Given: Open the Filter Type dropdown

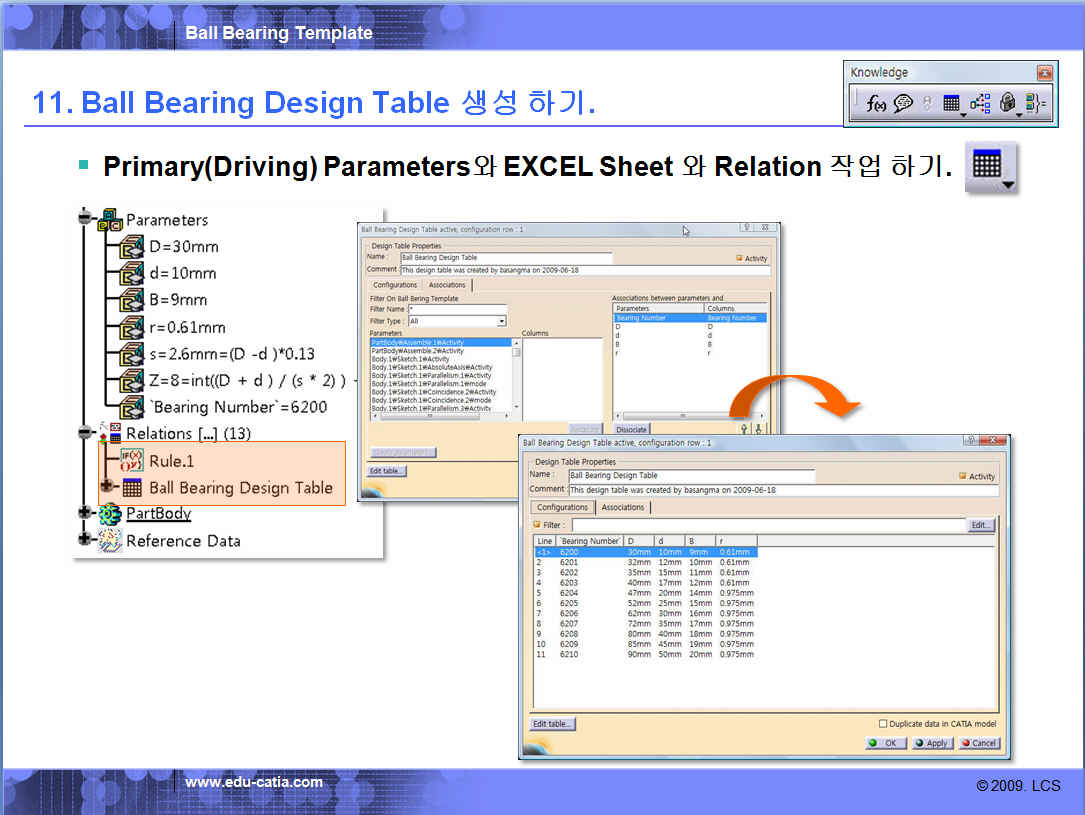Looking at the screenshot, I should click(501, 321).
